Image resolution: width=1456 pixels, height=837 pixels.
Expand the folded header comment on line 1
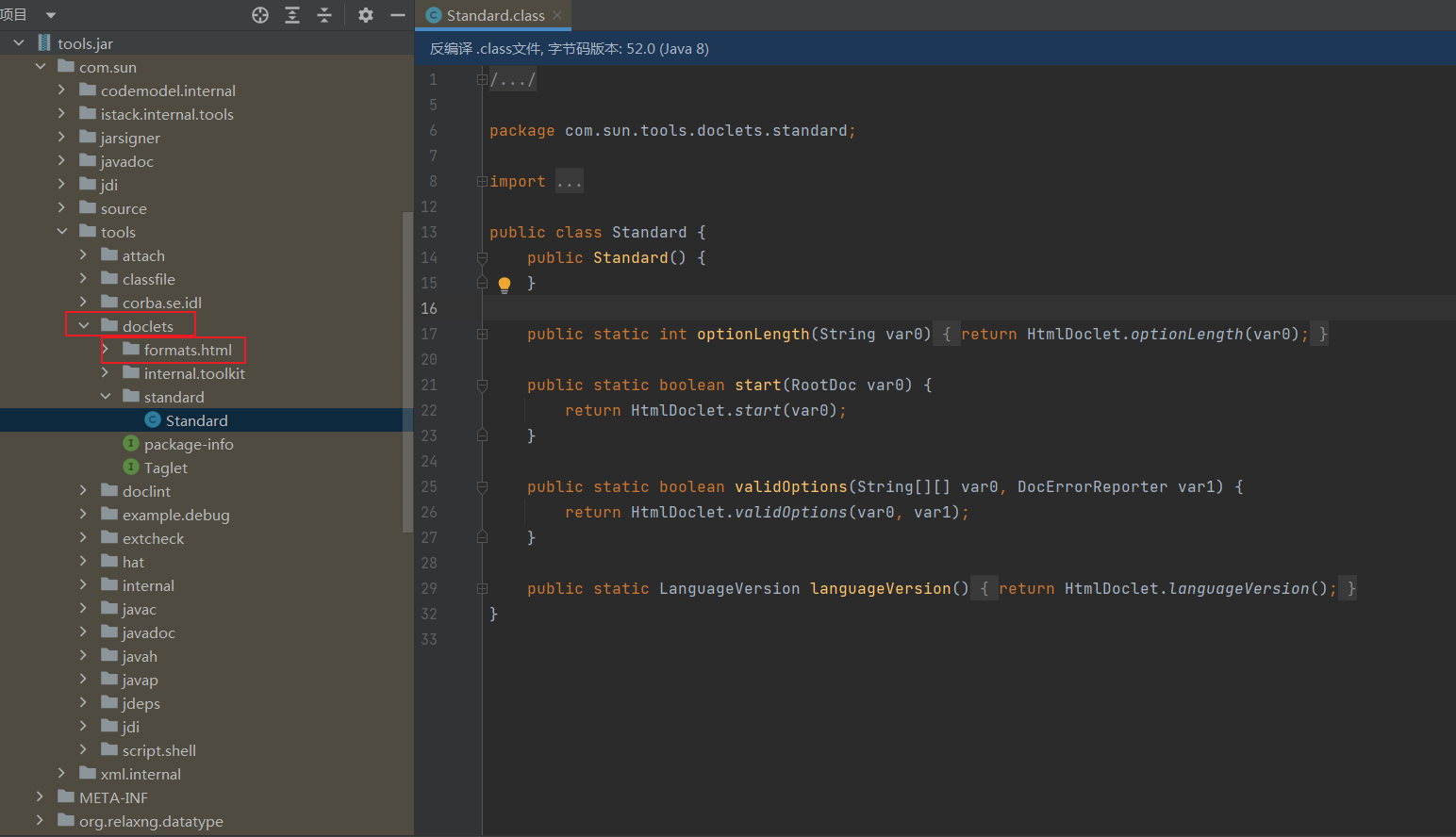tap(482, 80)
